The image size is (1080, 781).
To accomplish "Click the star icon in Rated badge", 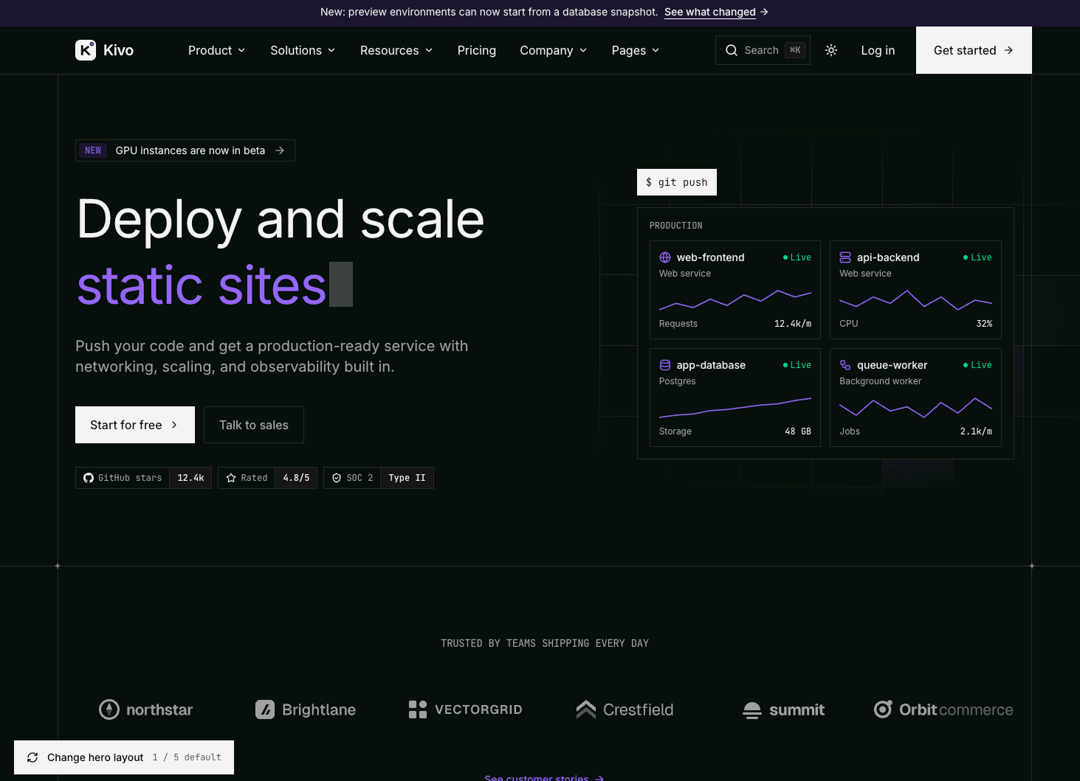I will pos(231,478).
